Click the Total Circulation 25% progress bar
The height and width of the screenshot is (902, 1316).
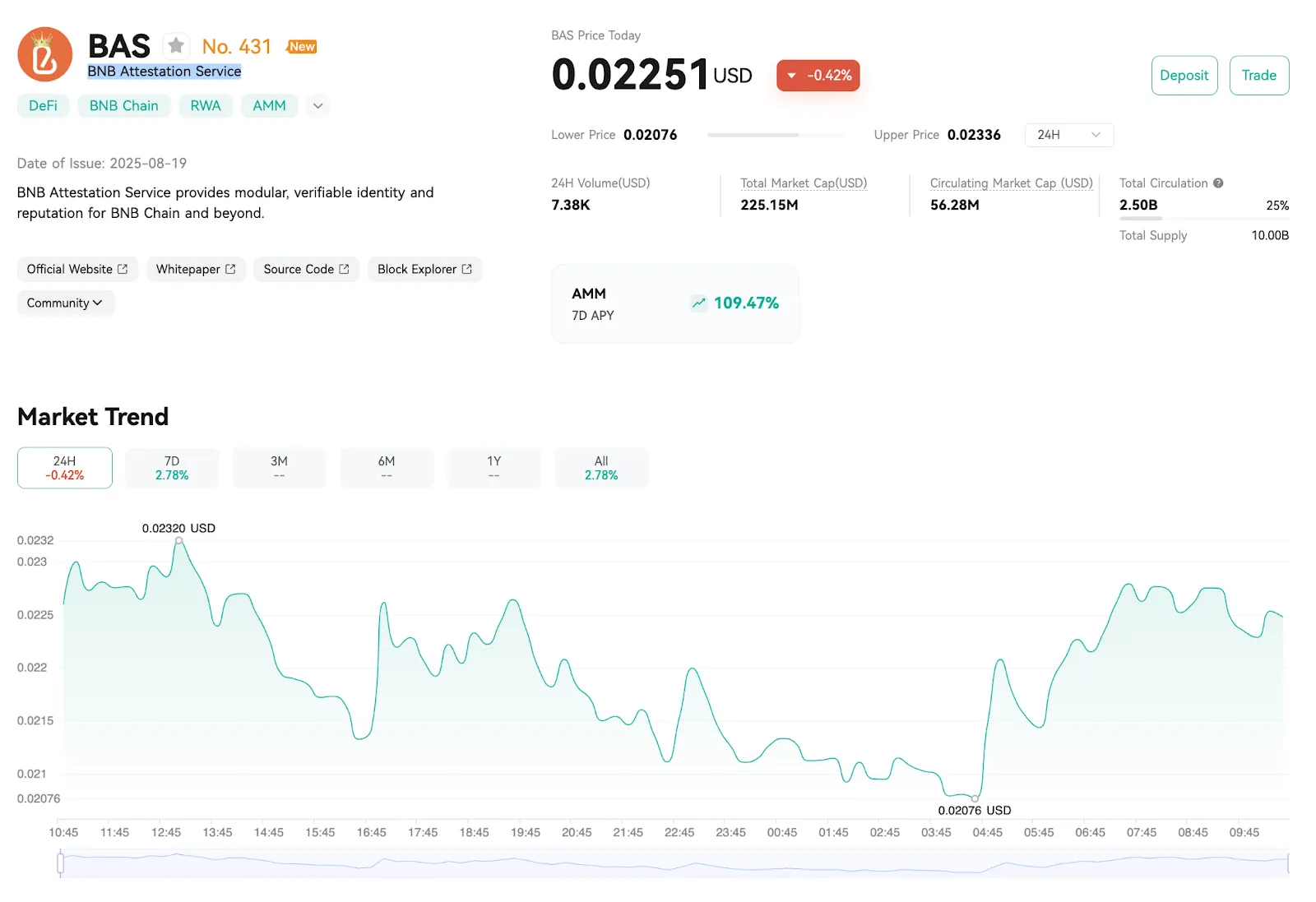1204,219
